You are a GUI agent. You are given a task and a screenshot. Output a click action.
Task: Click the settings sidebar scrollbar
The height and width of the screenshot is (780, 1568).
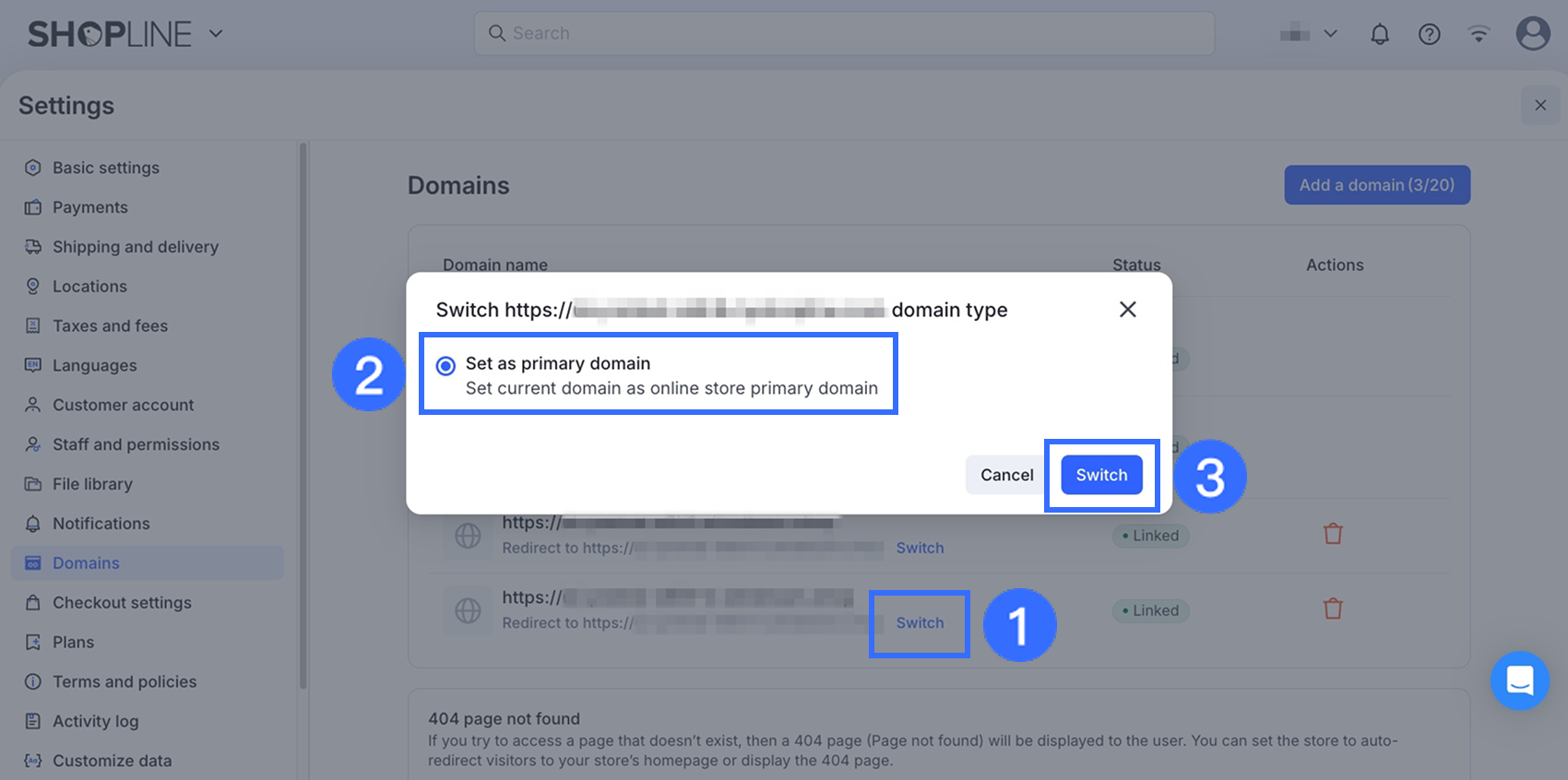pyautogui.click(x=303, y=415)
